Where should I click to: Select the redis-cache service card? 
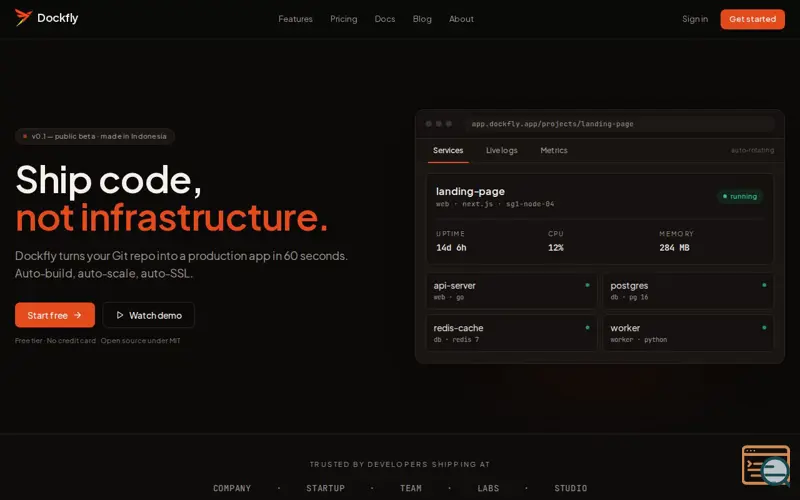pos(511,333)
